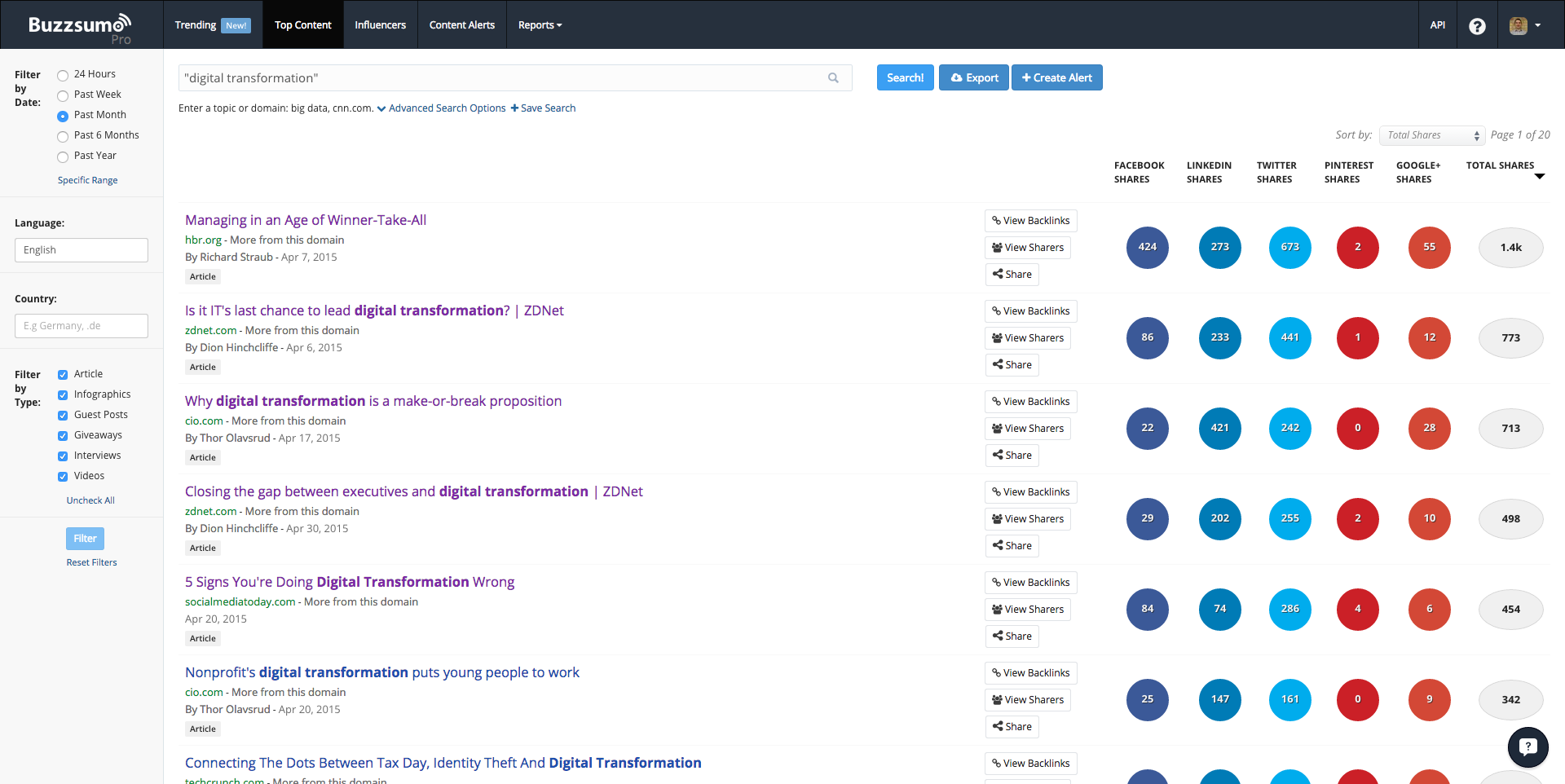Select the 24 Hours date filter

pos(63,75)
